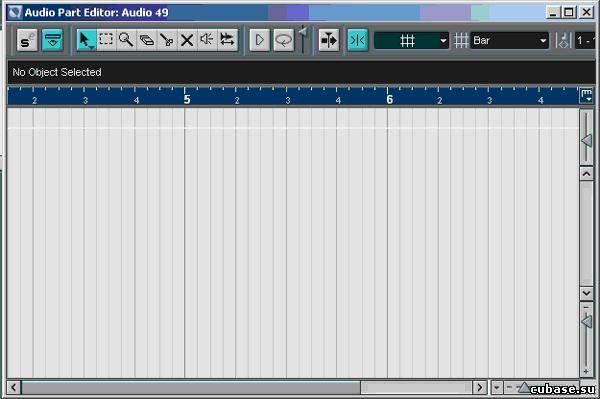Click vertical zoom minus sign
Screen dimensions: 600x399
point(586,307)
